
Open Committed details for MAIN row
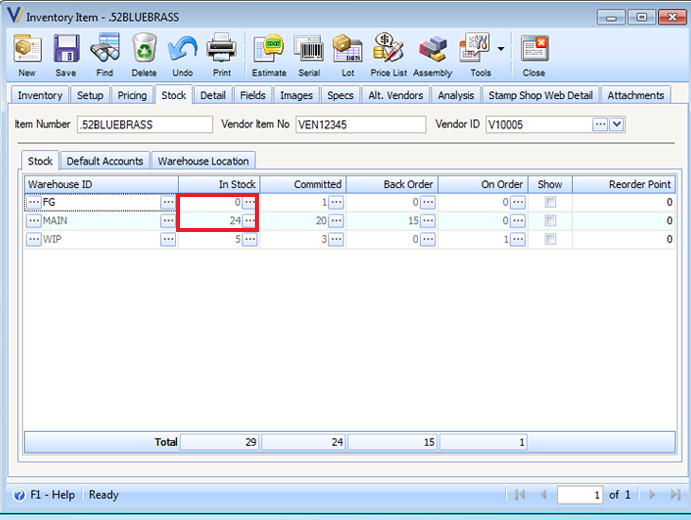click(x=336, y=220)
